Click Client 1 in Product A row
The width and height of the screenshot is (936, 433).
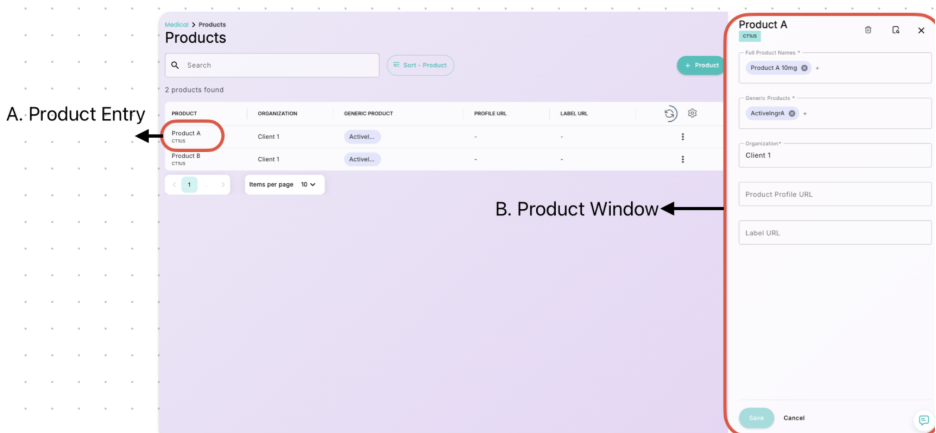point(269,137)
